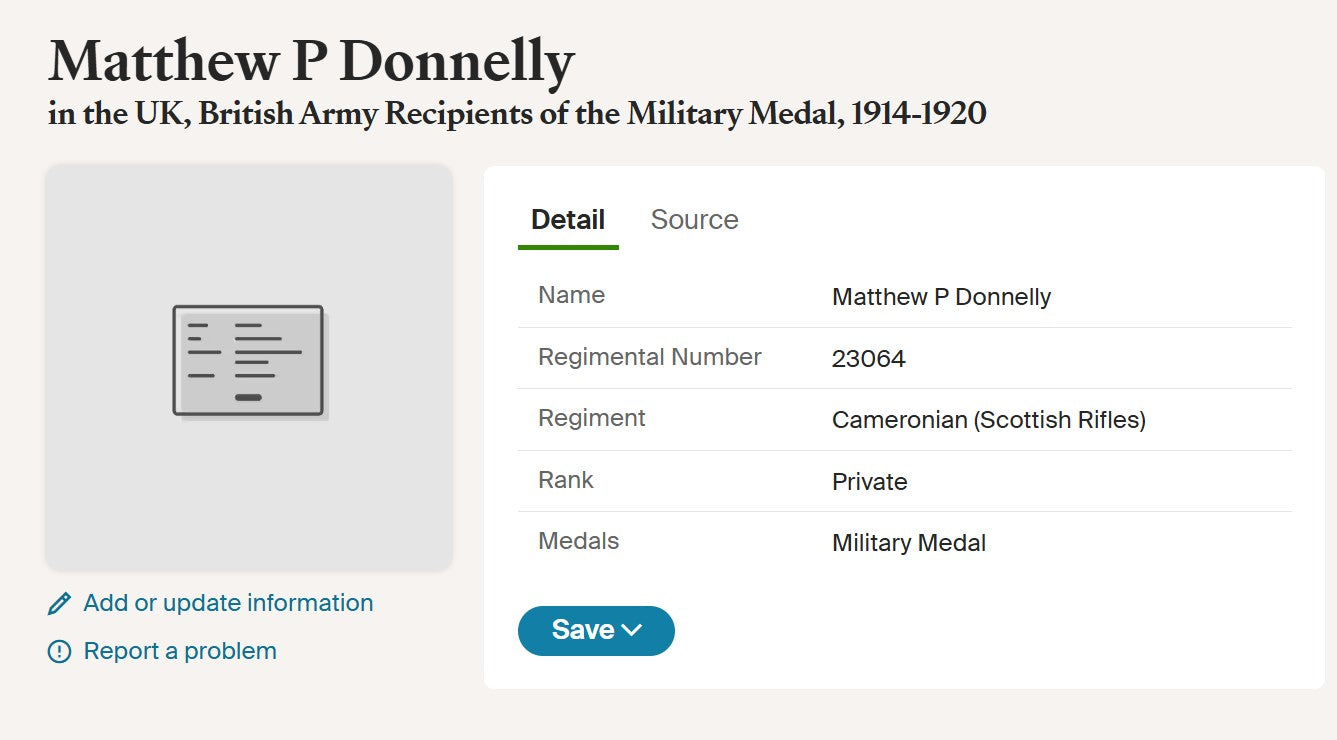The height and width of the screenshot is (740, 1337).
Task: Click the Name field label
Action: click(x=570, y=294)
